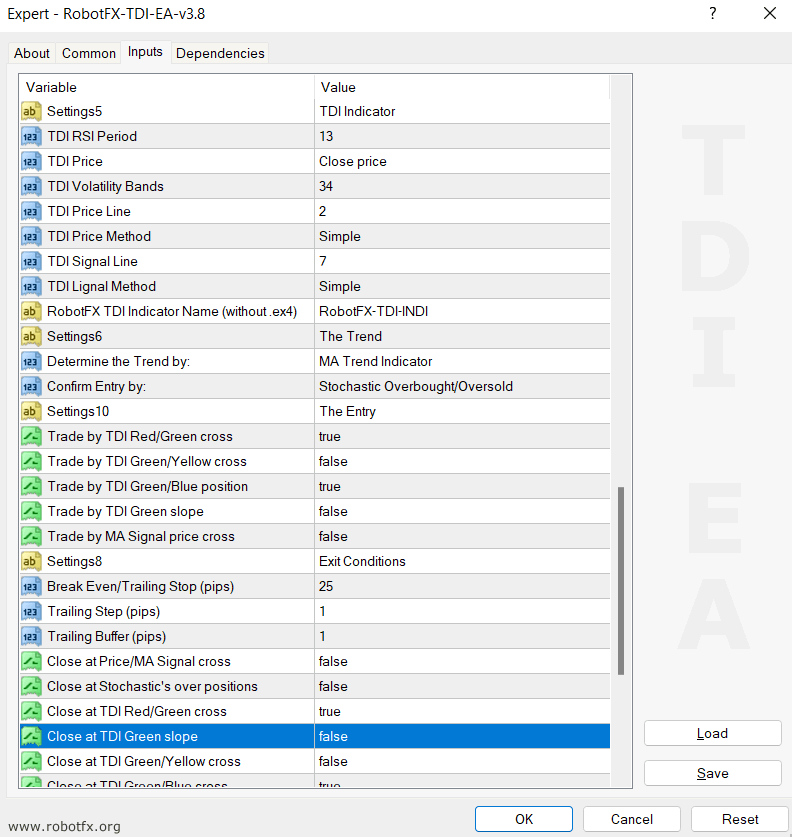
Task: Select the Inputs tab
Action: coord(145,52)
